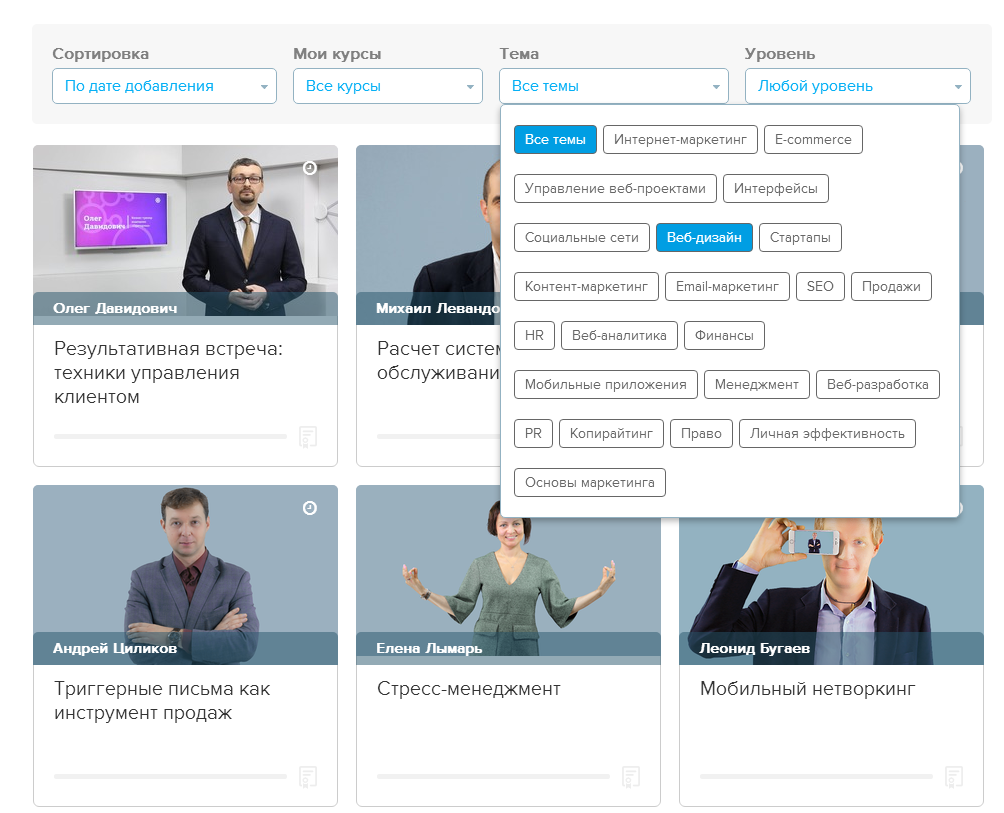Choose SEO from the topic list
The width and height of the screenshot is (1004, 813).
(x=820, y=286)
